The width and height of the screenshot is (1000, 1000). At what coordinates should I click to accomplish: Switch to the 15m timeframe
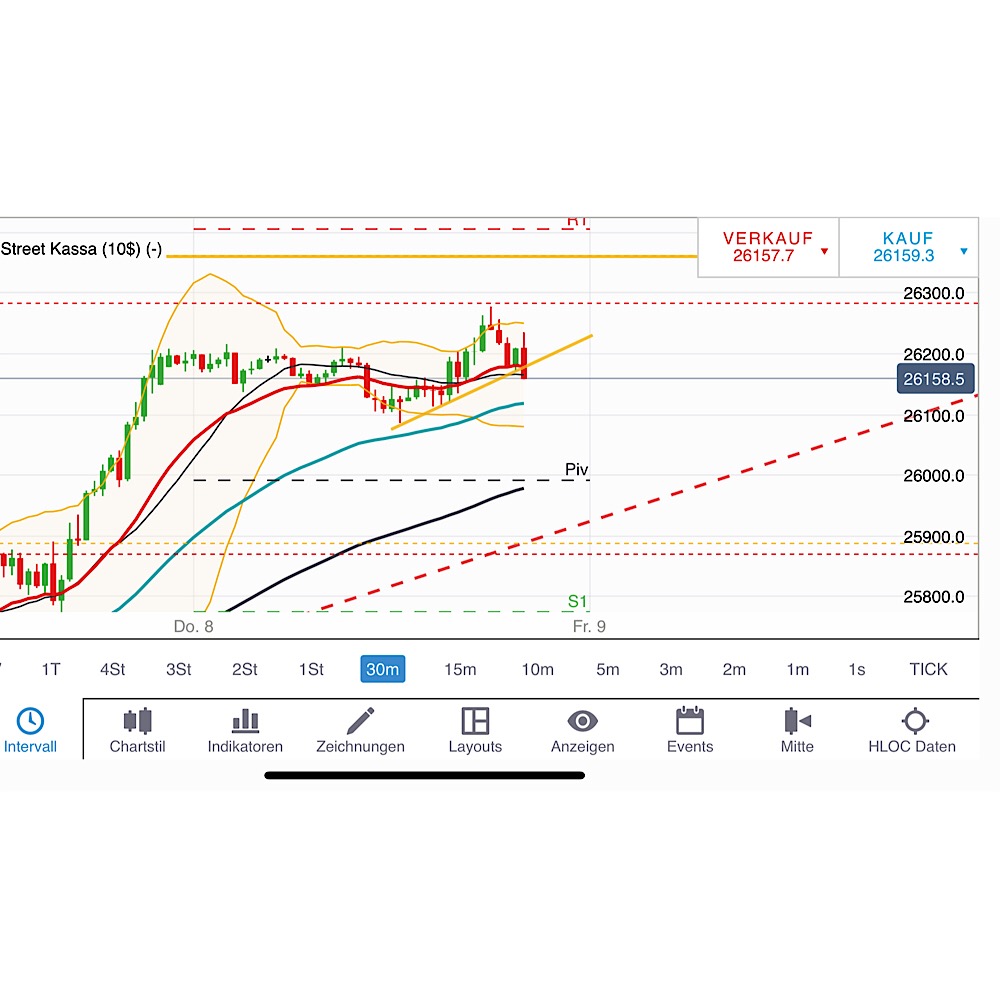(460, 669)
